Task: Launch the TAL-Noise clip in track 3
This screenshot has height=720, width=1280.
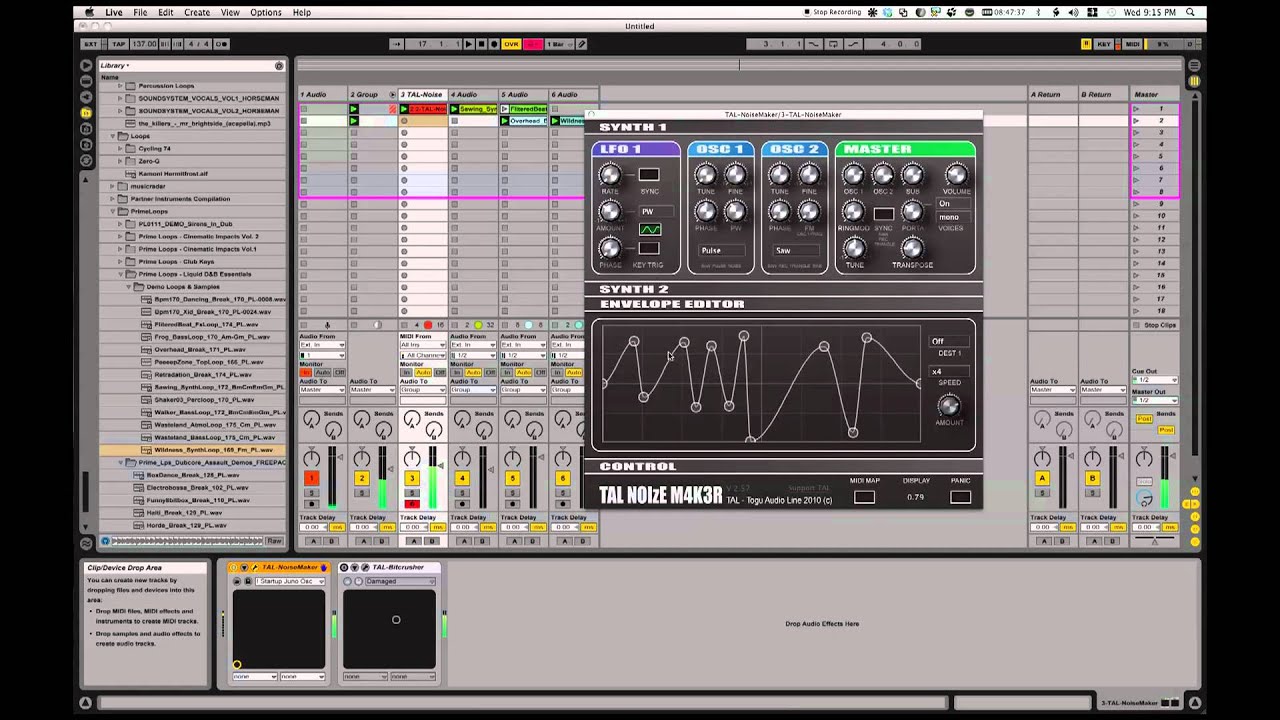Action: pyautogui.click(x=404, y=109)
